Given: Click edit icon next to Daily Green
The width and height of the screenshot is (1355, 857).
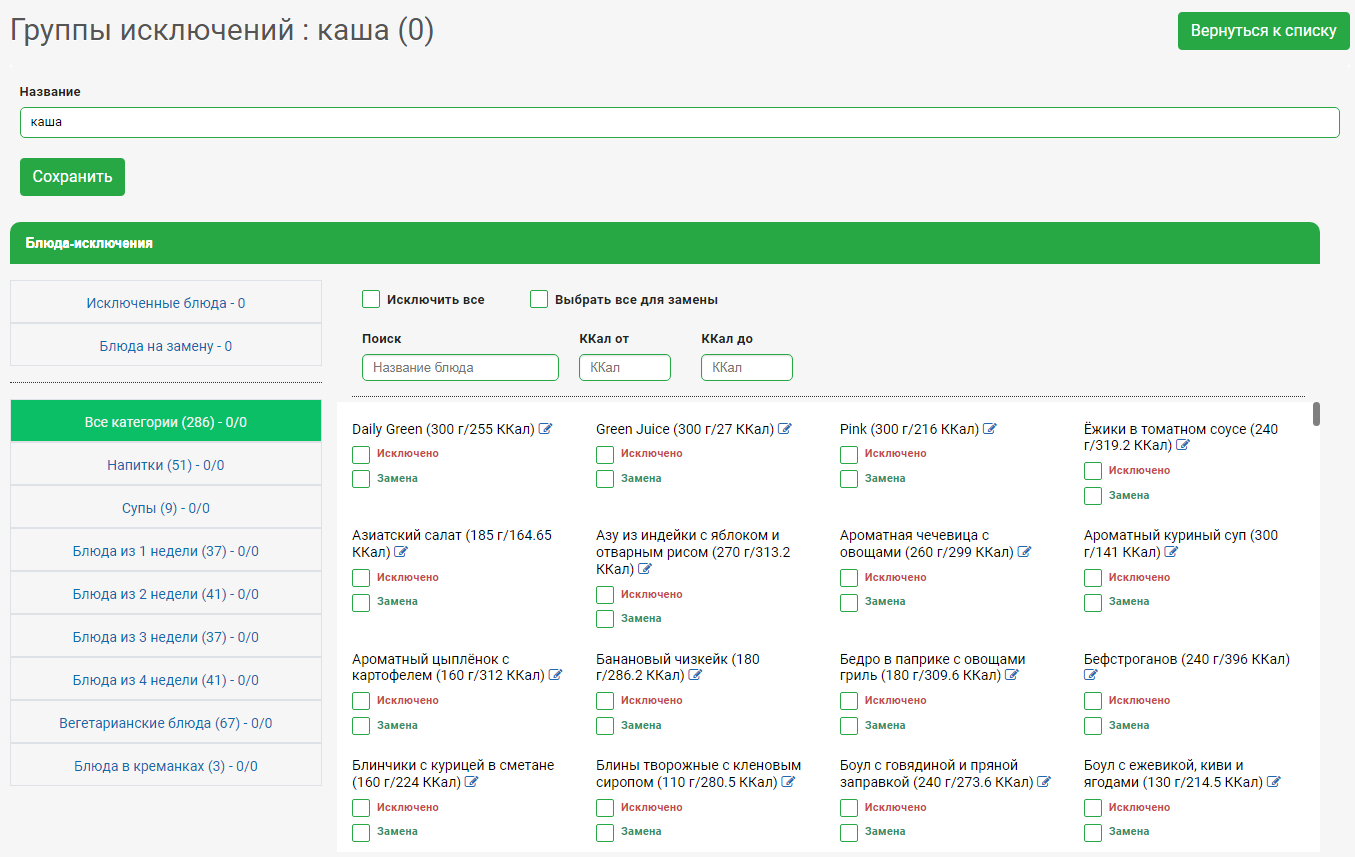Looking at the screenshot, I should coord(546,429).
